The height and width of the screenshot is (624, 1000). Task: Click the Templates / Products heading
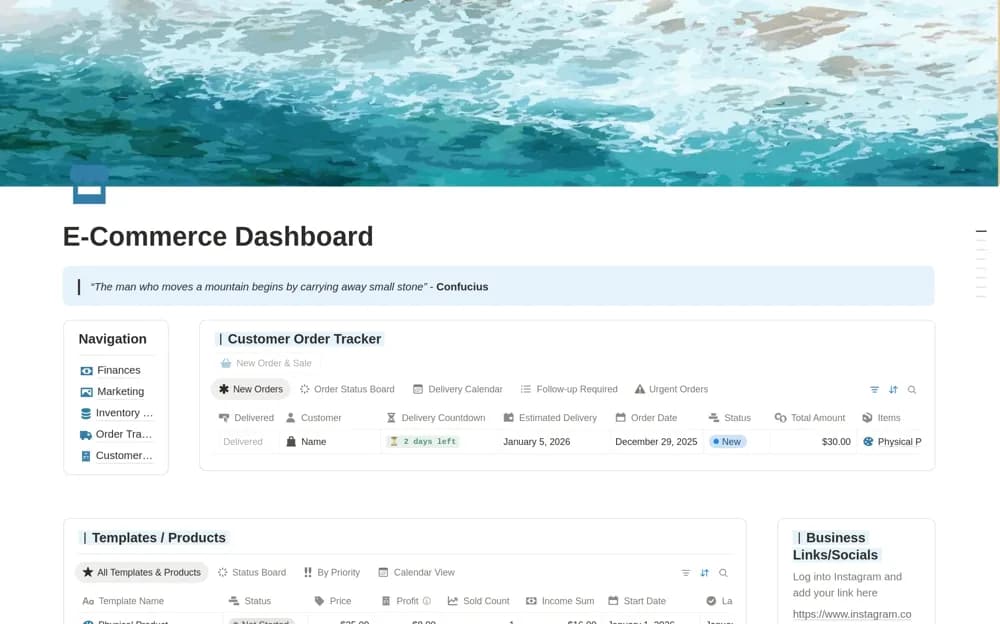(x=154, y=538)
